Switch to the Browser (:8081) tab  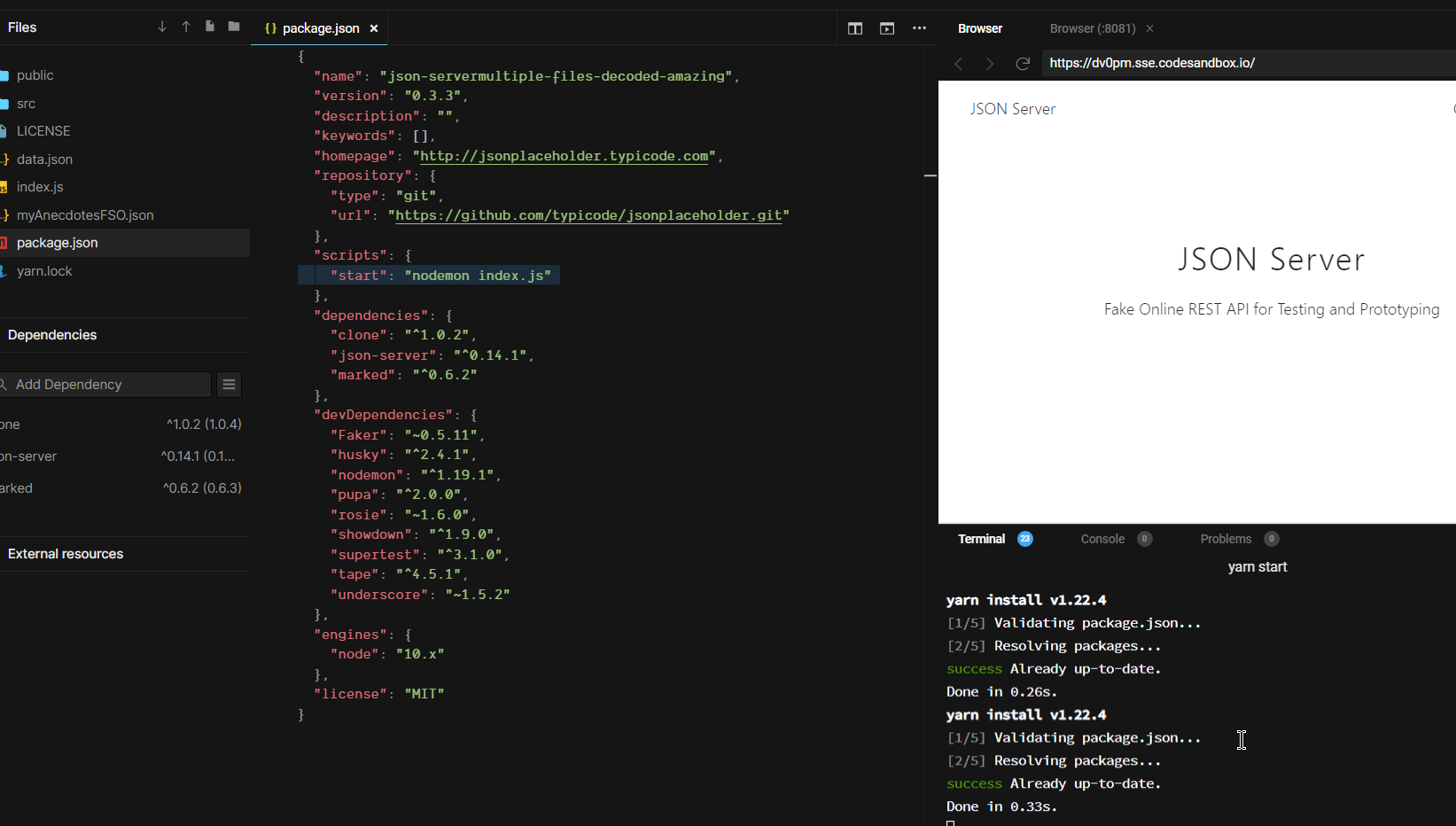click(1093, 28)
